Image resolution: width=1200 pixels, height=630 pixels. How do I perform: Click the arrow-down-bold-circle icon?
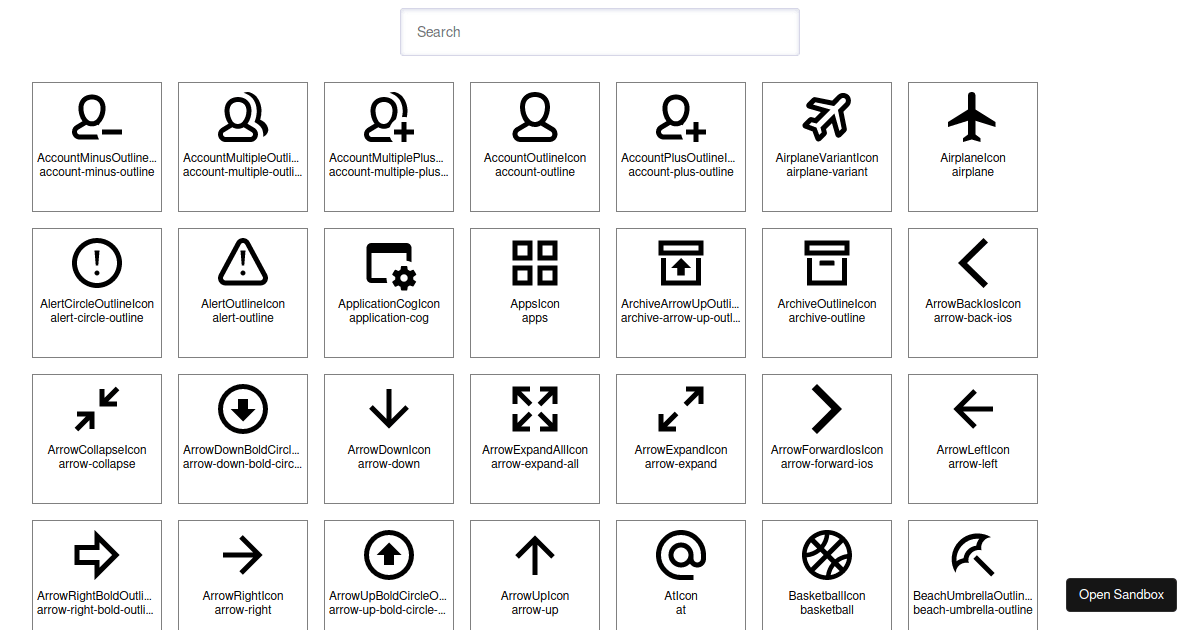tap(243, 408)
